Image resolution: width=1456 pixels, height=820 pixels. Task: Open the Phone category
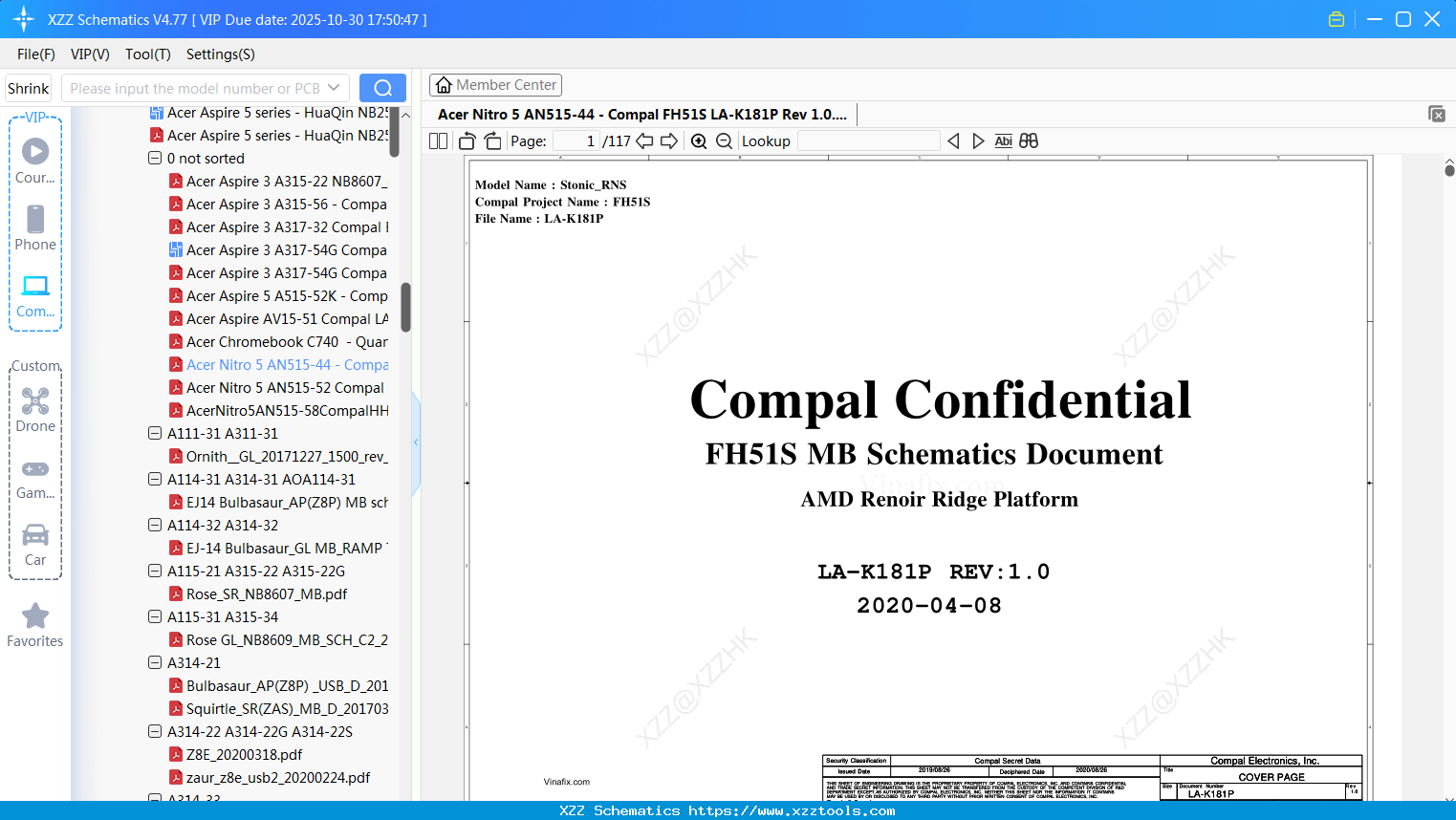point(35,227)
